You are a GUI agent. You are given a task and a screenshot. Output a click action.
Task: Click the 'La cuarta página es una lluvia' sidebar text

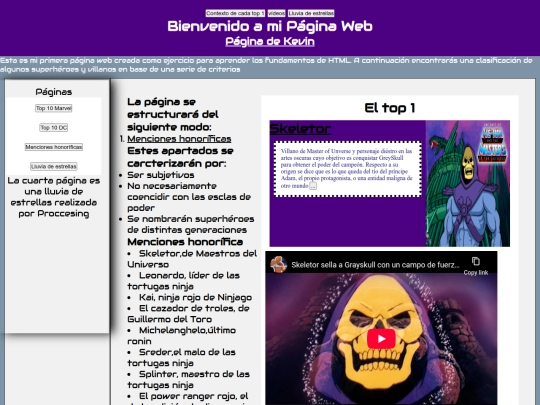pyautogui.click(x=54, y=197)
